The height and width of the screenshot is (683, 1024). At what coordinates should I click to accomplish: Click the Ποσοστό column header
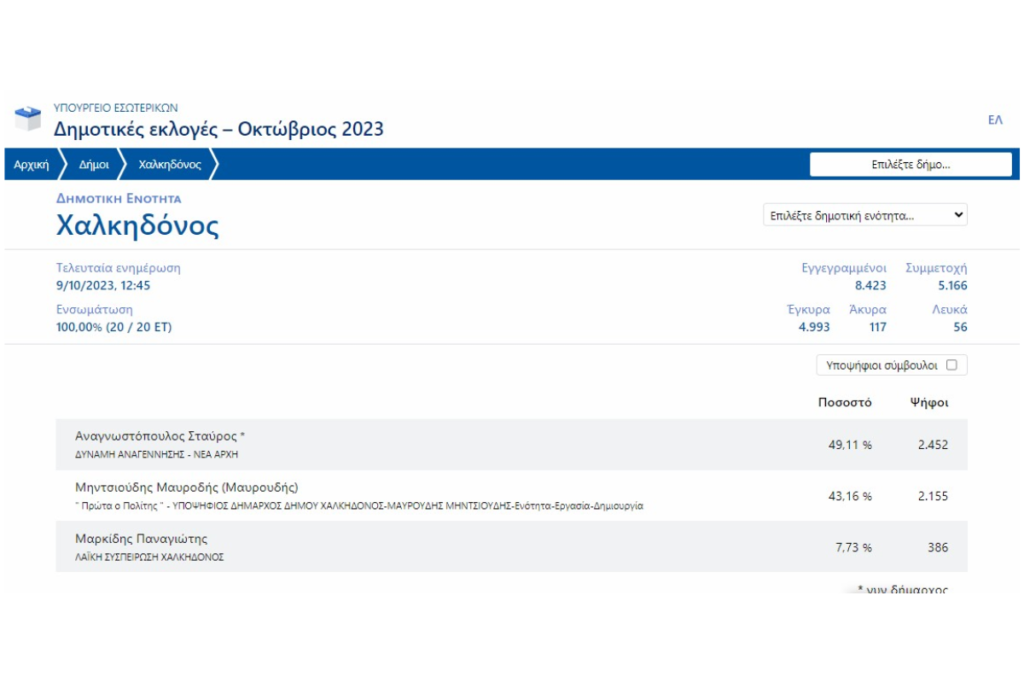pos(845,403)
